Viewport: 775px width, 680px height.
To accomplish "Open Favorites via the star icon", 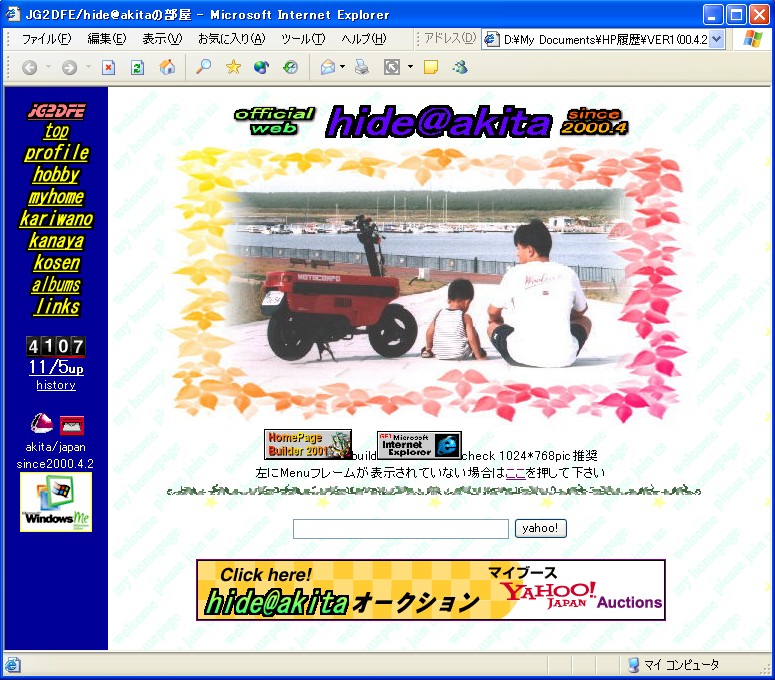I will click(233, 67).
